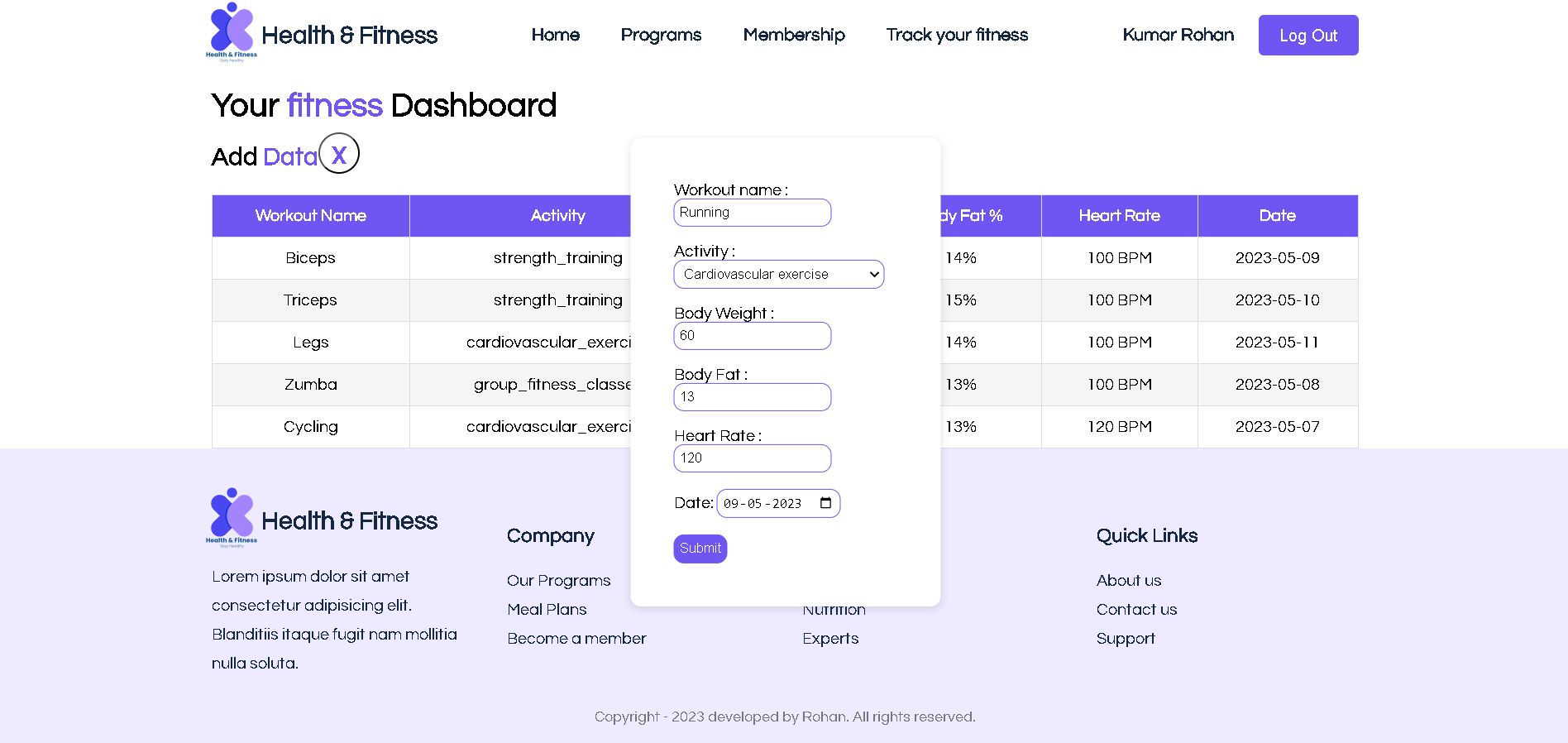Click date 2023-05-10 cell
Screen dimensions: 1568x743
1278,300
